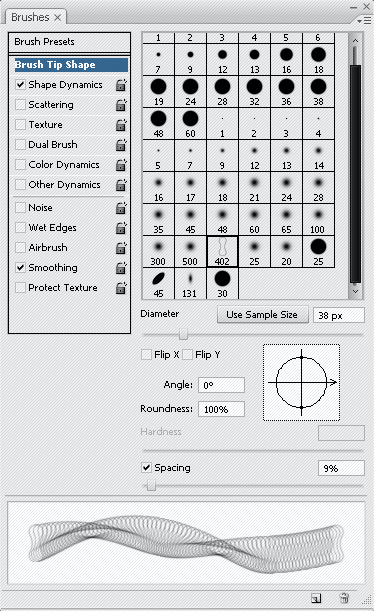This screenshot has height=611, width=374.
Task: Toggle the lock icon for Texture
Action: [121, 125]
